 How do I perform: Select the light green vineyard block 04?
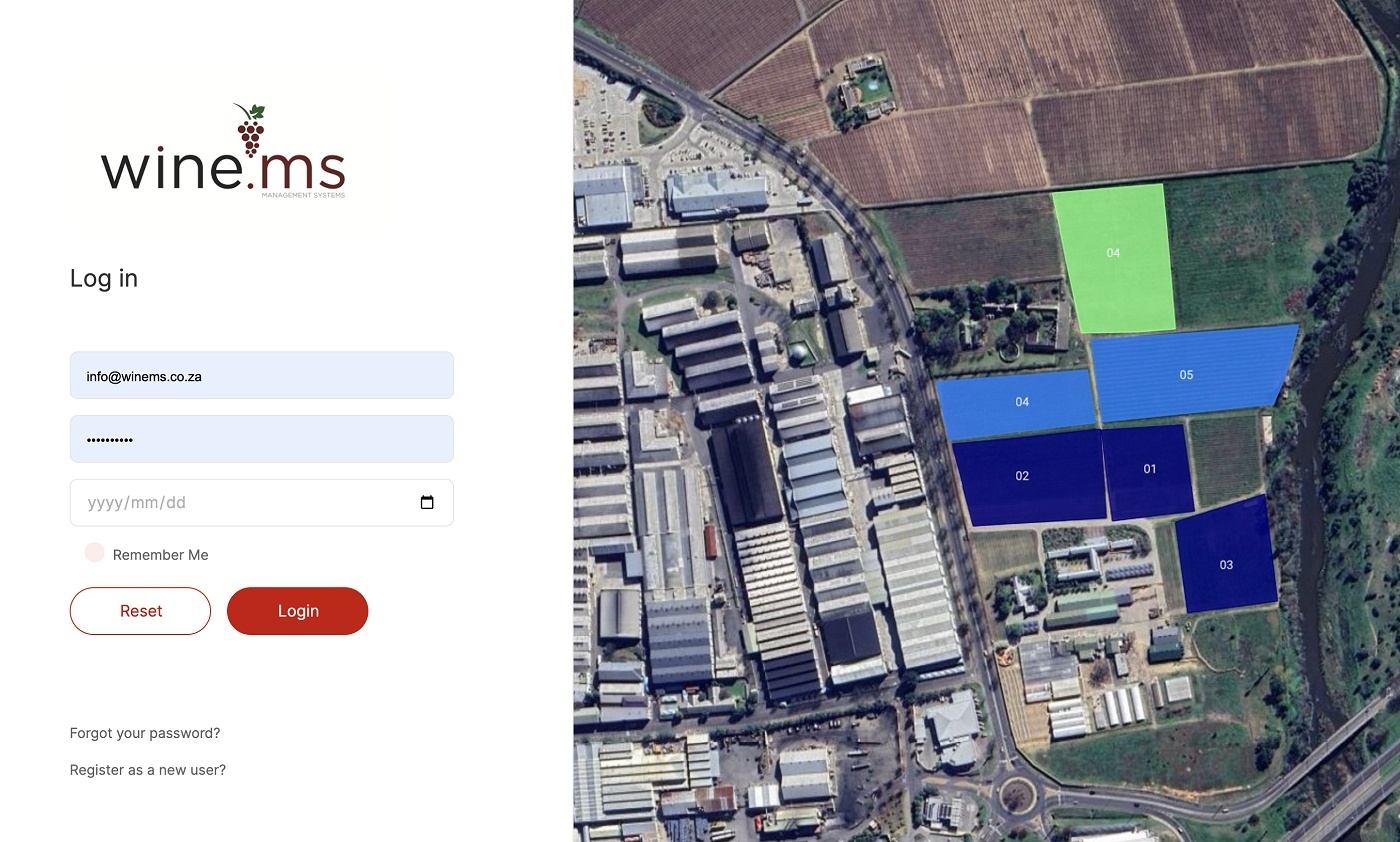coord(1114,257)
